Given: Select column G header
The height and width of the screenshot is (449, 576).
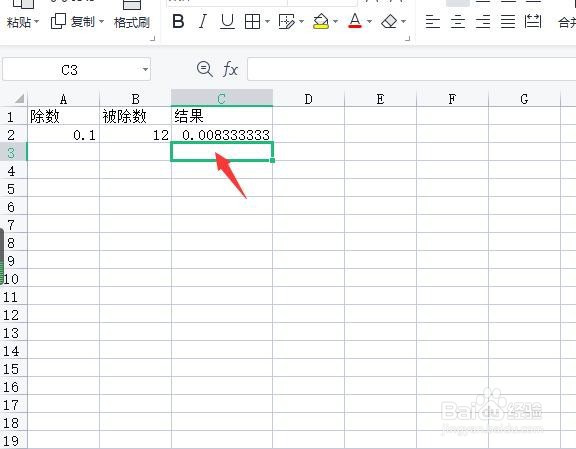Looking at the screenshot, I should tap(525, 99).
